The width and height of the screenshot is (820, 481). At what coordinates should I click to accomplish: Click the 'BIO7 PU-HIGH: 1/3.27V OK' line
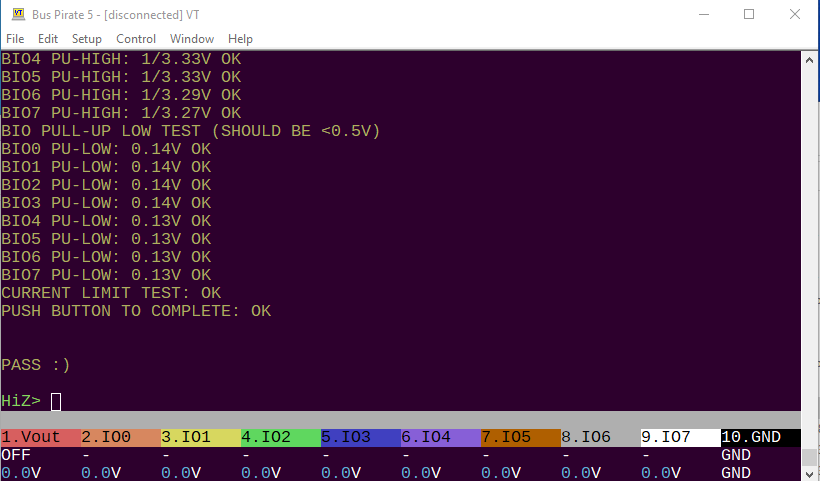(x=121, y=113)
